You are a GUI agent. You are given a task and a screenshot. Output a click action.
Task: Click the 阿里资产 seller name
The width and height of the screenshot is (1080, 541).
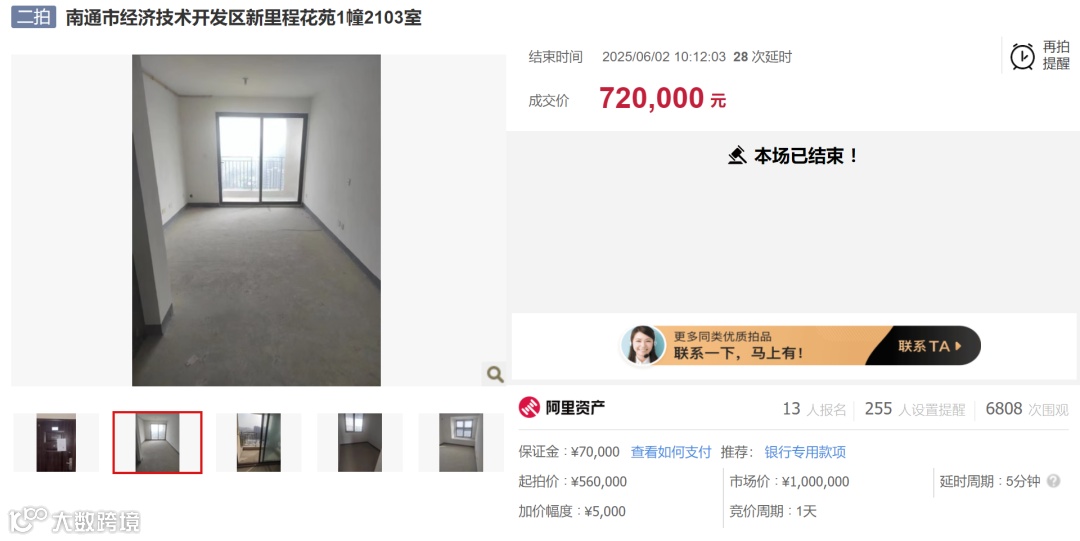tap(575, 407)
